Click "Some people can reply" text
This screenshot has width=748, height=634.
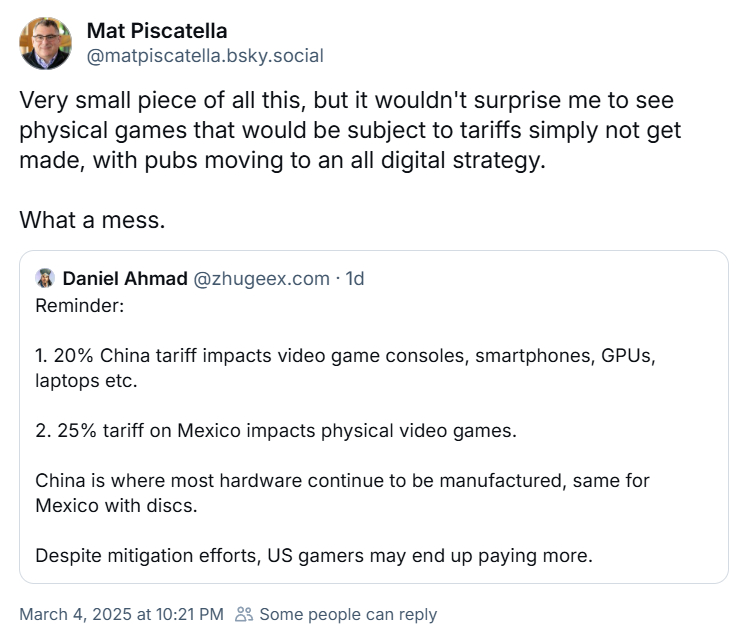pos(347,614)
